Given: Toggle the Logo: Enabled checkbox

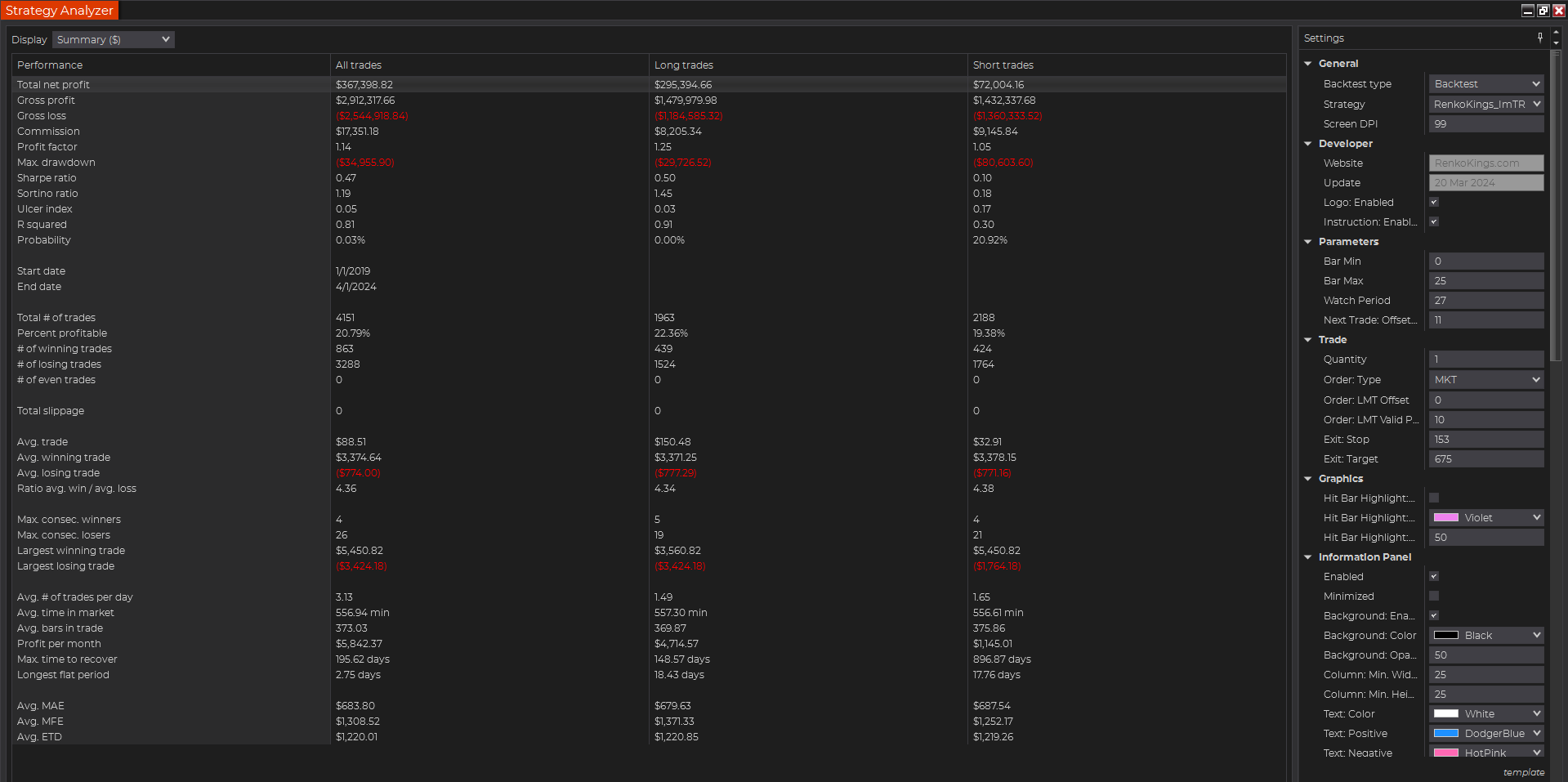Looking at the screenshot, I should (x=1433, y=202).
